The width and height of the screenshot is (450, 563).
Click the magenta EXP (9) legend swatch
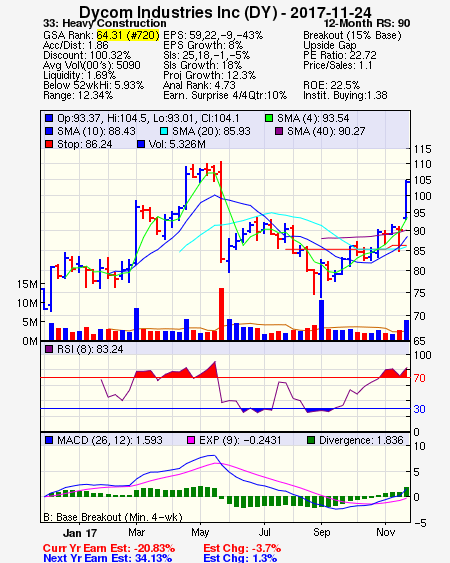191,440
